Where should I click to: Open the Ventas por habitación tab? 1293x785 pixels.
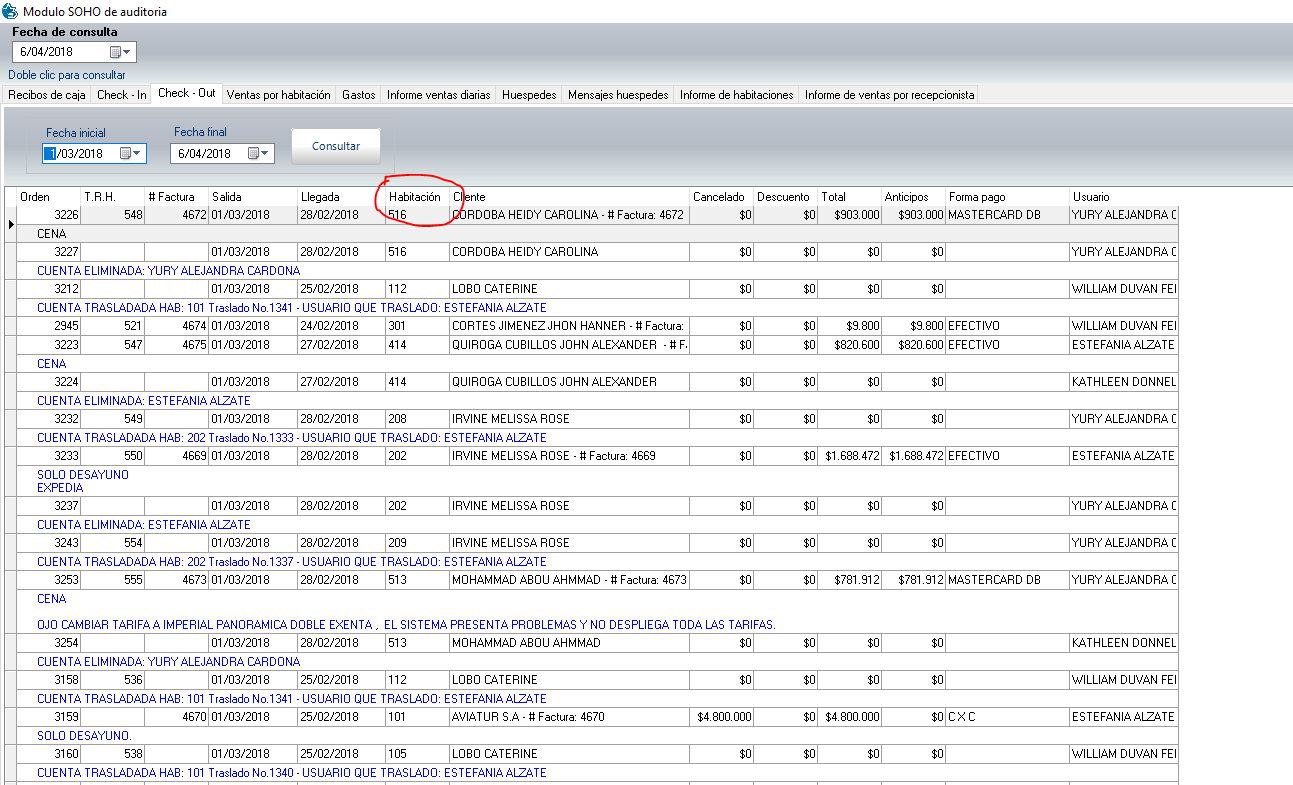[278, 95]
